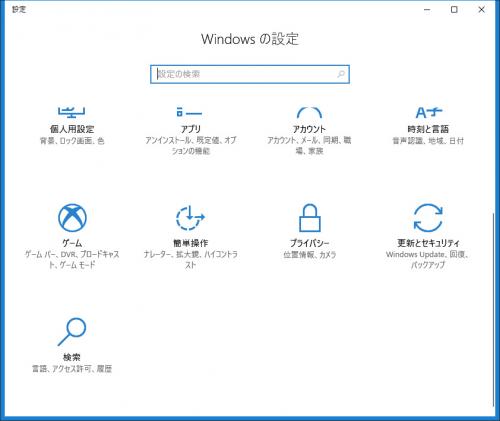
Task: Open the 更新とセキュリティ sync arrows icon
Action: click(428, 218)
